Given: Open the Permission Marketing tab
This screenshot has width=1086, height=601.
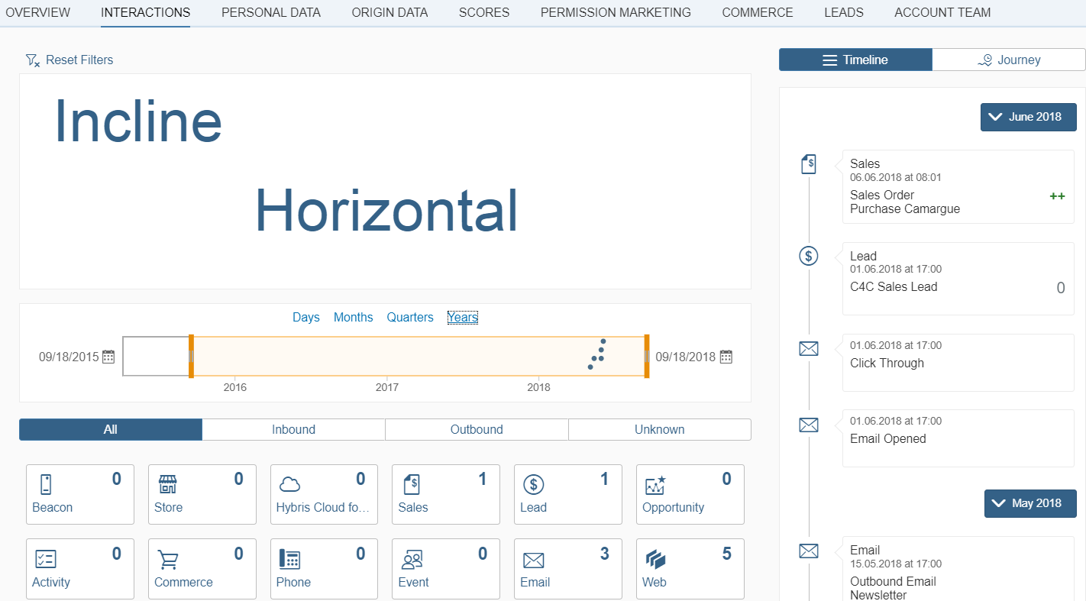Looking at the screenshot, I should click(615, 13).
